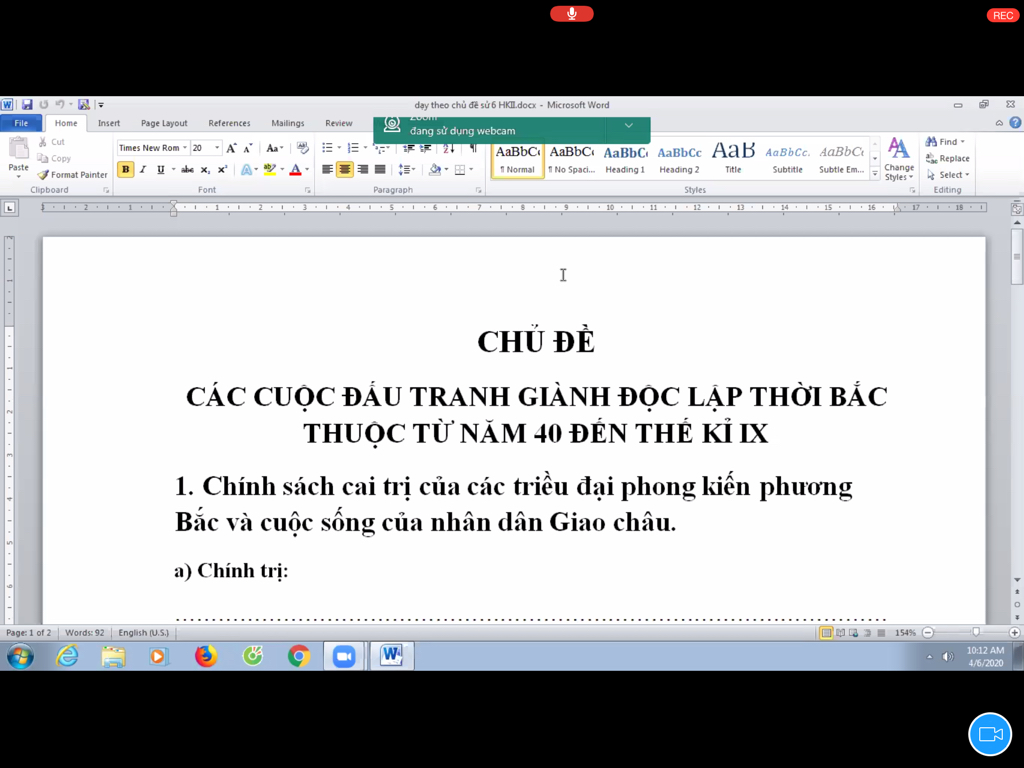Switch to the Mailings tab
The height and width of the screenshot is (768, 1024).
tap(288, 123)
